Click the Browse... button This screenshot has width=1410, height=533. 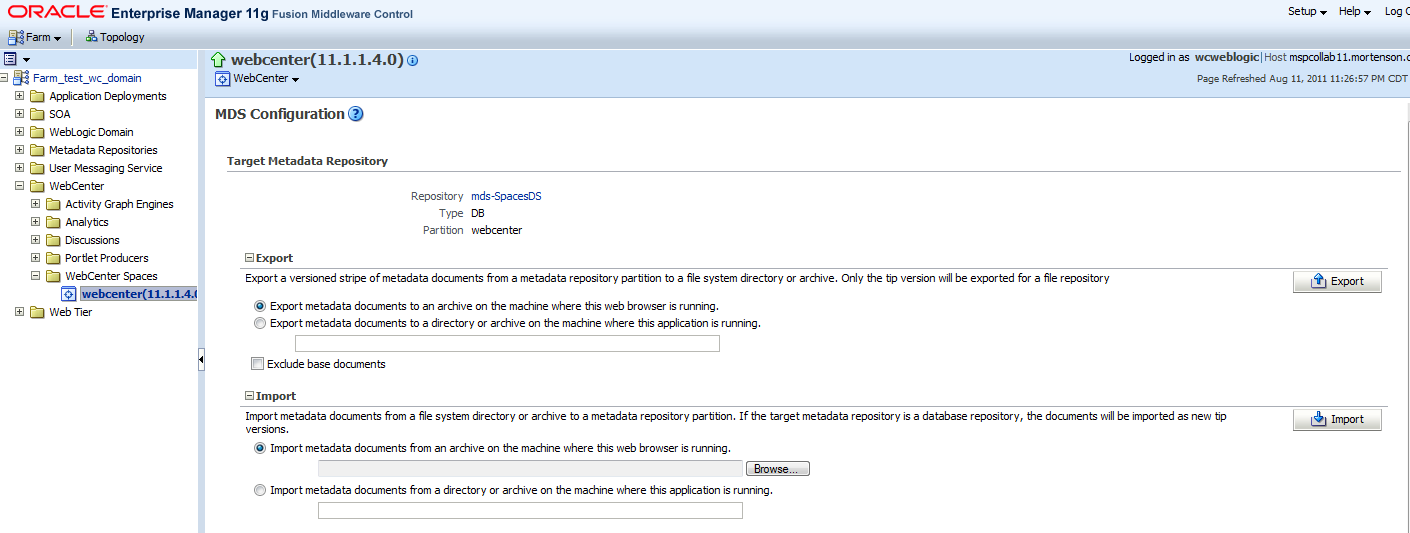[778, 469]
